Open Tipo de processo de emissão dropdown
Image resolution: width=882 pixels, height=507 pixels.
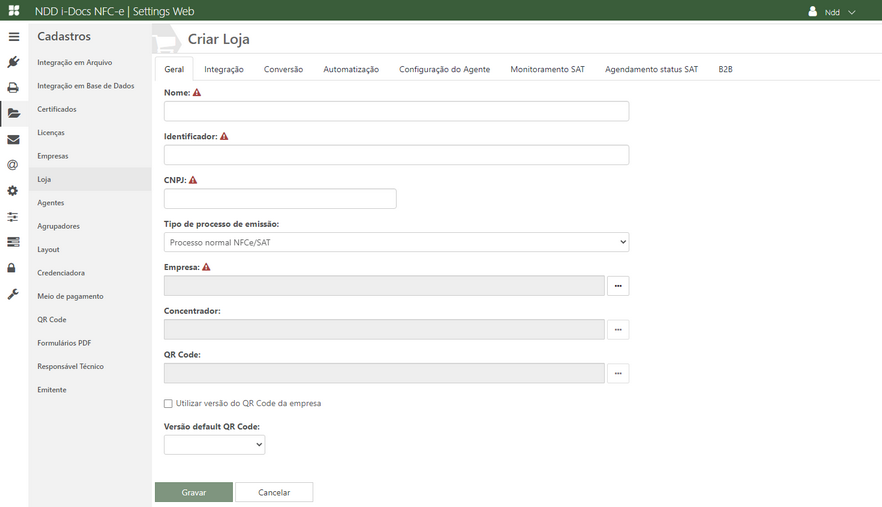[x=396, y=242]
